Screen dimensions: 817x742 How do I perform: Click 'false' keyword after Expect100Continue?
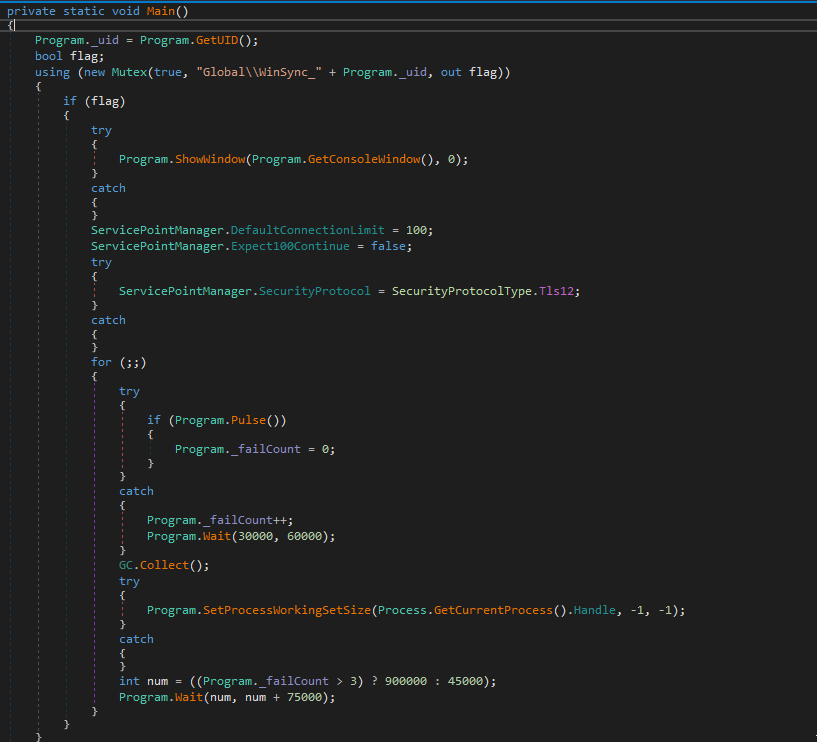pyautogui.click(x=388, y=246)
